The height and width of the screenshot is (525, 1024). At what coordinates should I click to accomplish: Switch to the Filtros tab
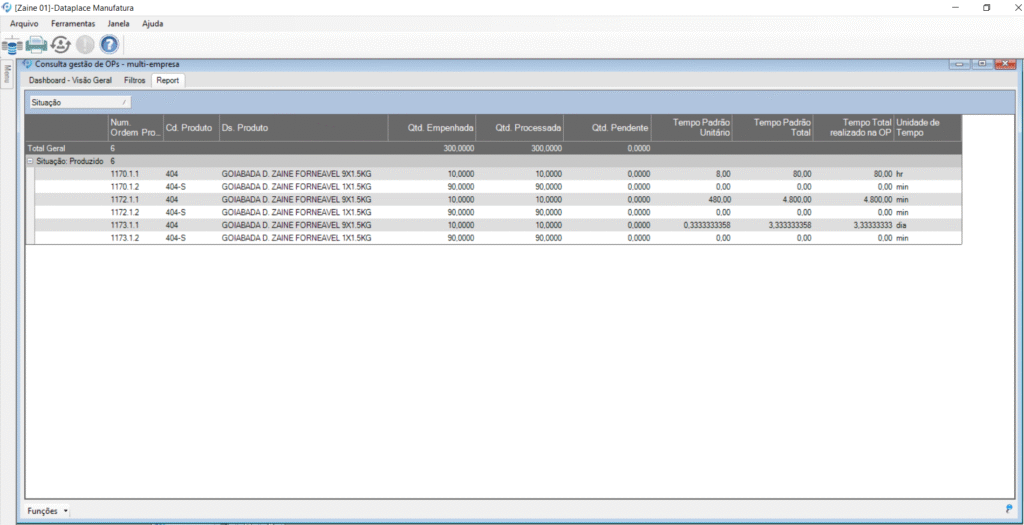coord(135,80)
